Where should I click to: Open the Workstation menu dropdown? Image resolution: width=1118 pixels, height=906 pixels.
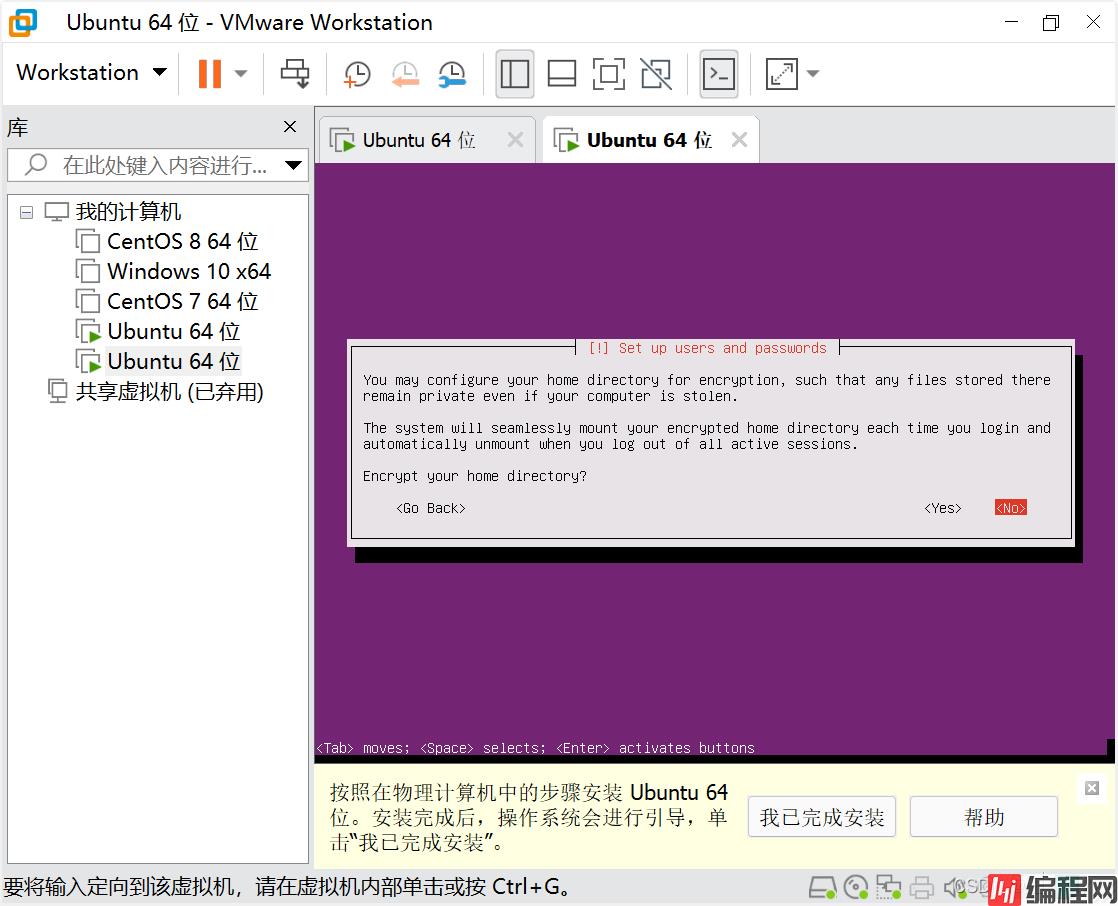pos(91,73)
